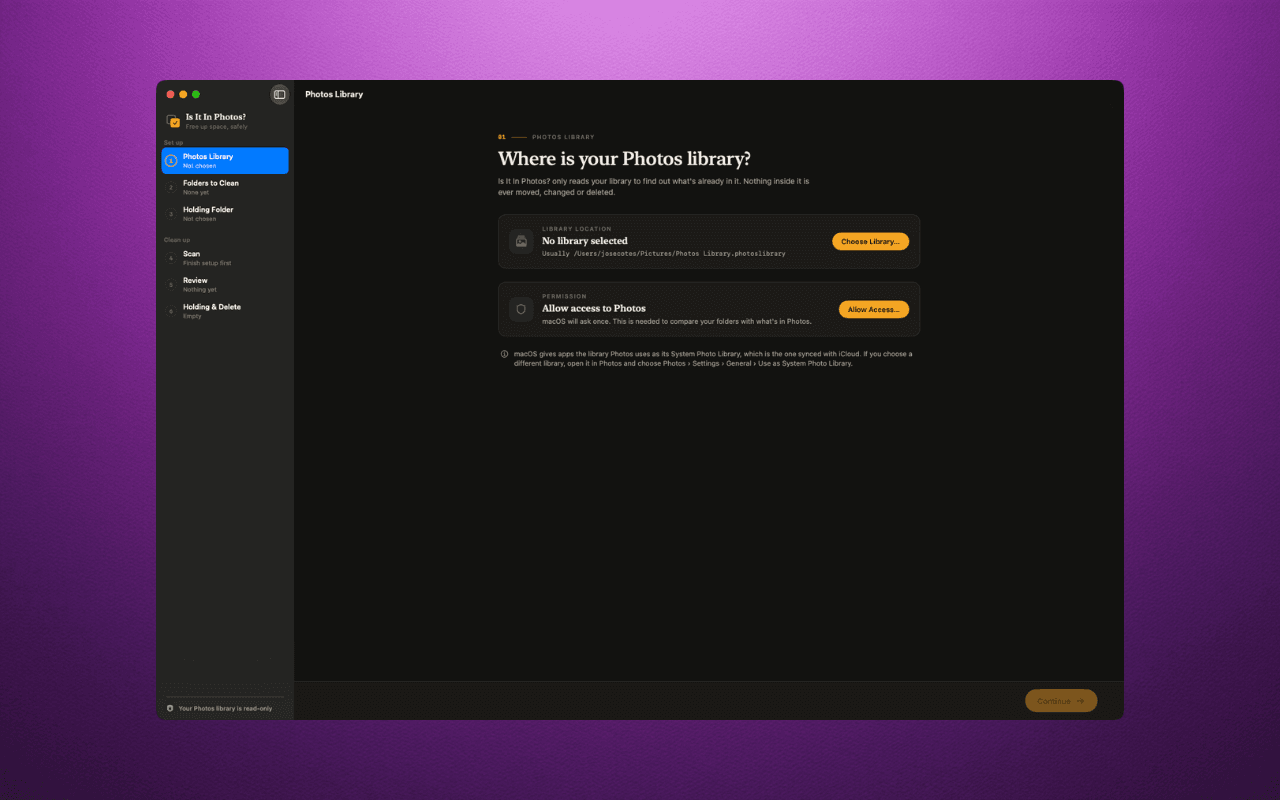Close the window with the red button
This screenshot has width=1280, height=800.
[x=171, y=94]
